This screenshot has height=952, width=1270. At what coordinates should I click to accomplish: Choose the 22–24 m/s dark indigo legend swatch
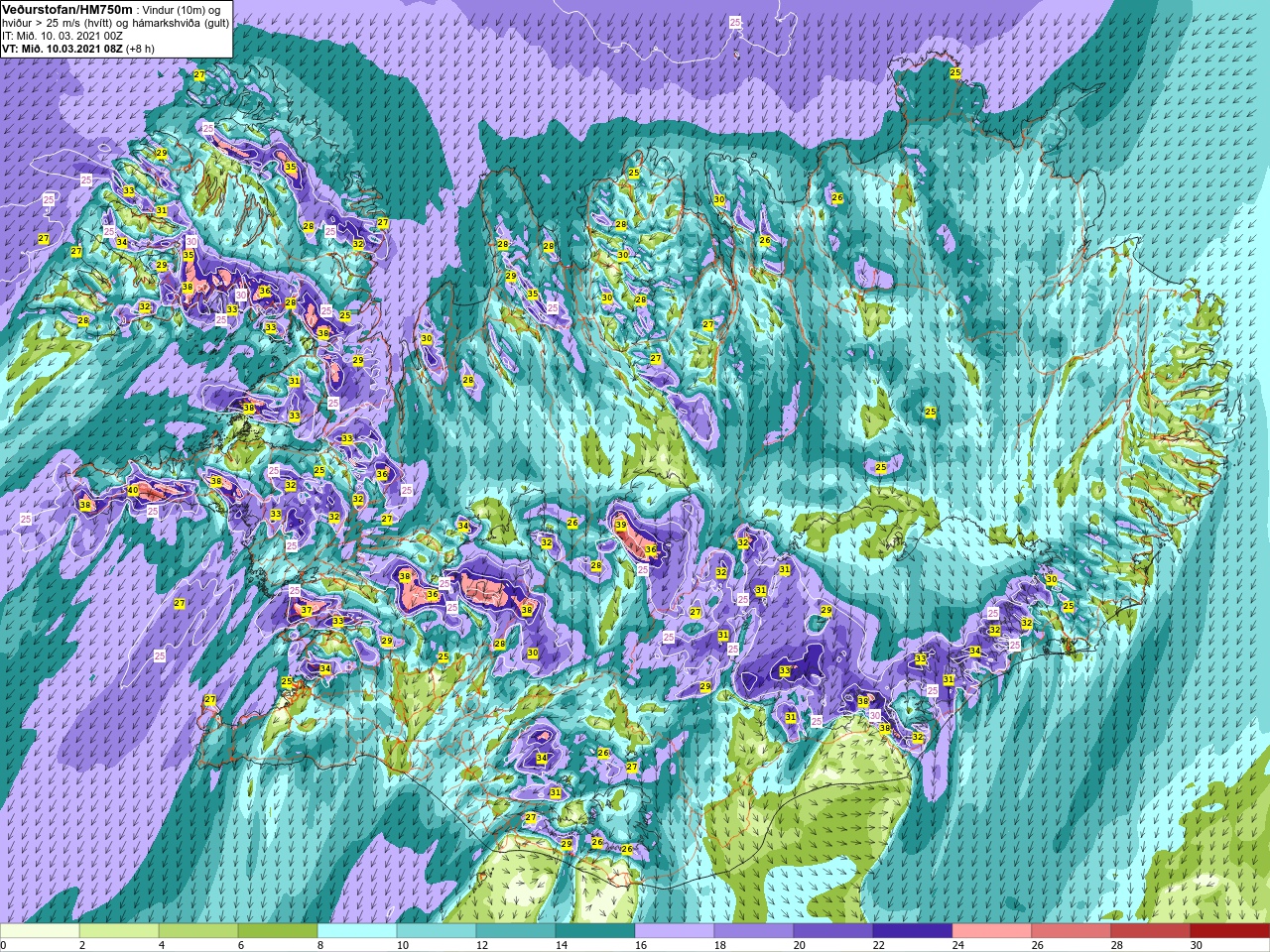click(x=913, y=931)
